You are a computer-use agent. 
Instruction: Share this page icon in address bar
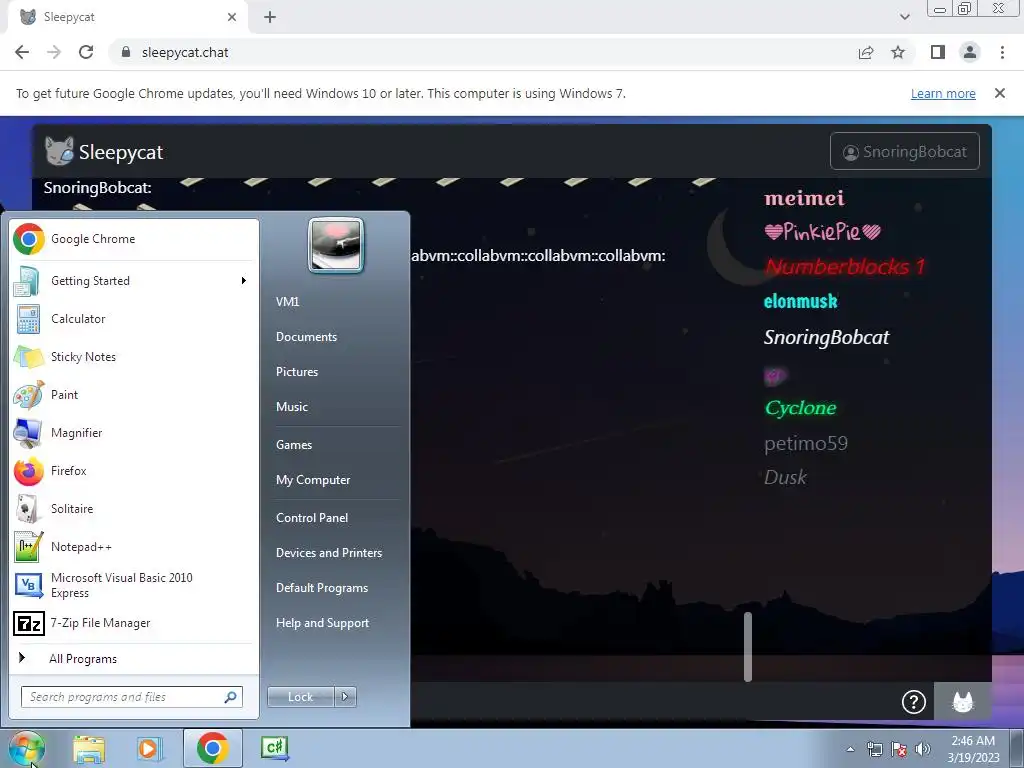(x=866, y=52)
